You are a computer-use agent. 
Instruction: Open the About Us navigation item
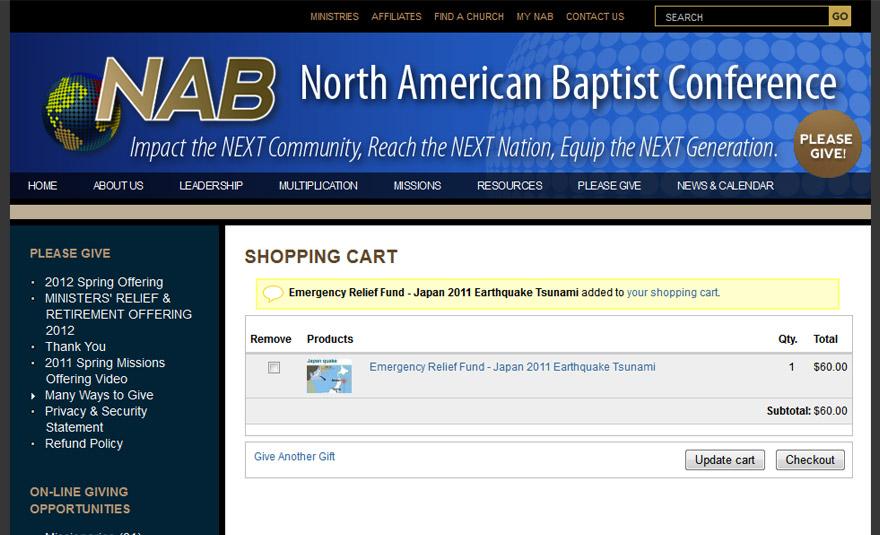[x=118, y=186]
